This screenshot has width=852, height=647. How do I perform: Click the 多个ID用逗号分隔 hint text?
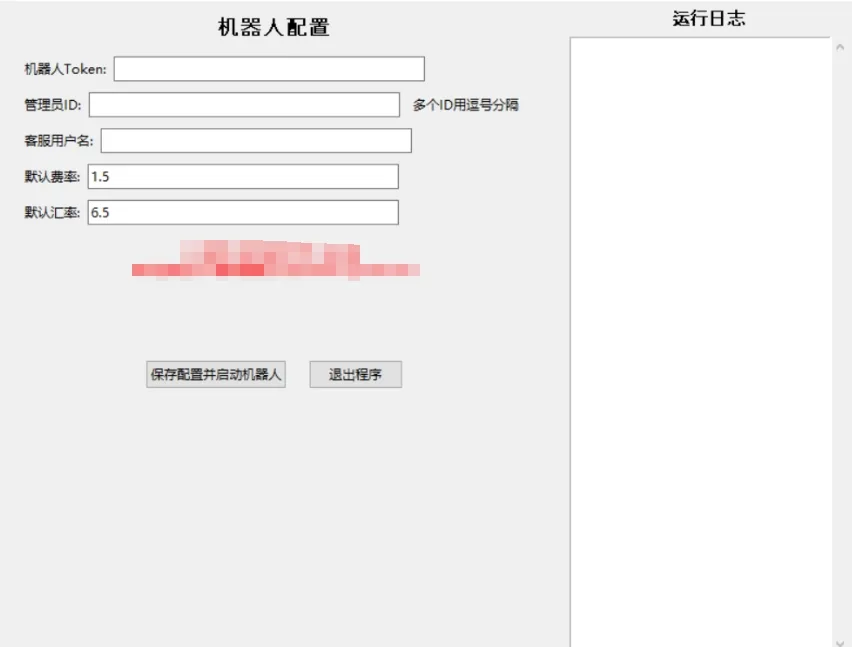coord(465,105)
